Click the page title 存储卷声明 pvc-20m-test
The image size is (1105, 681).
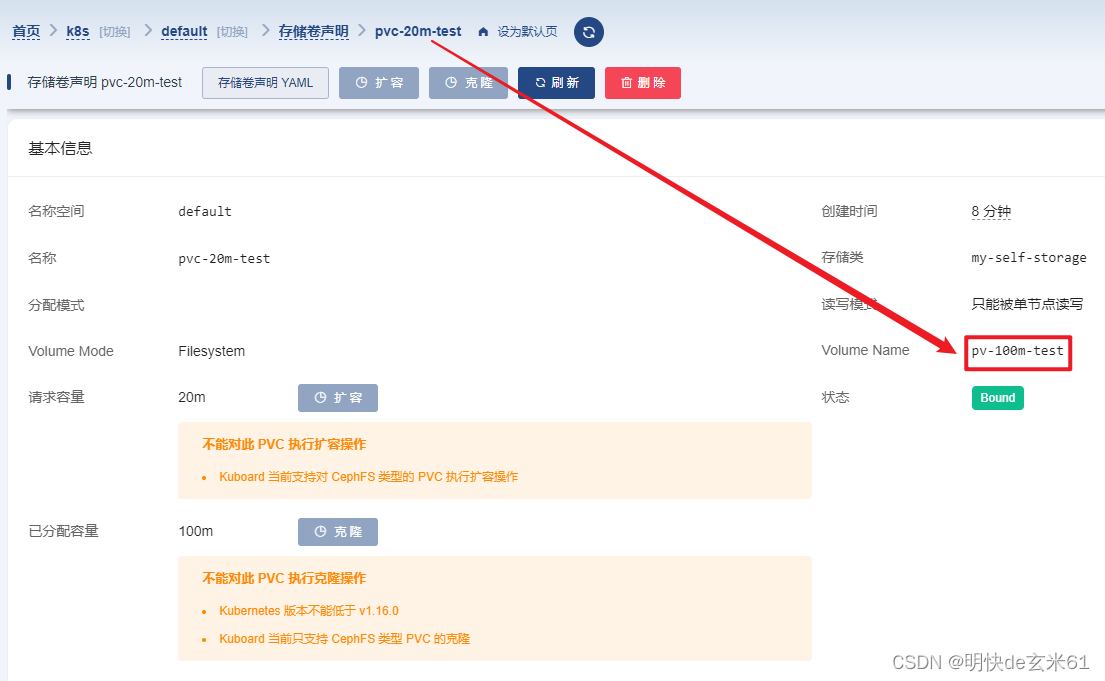pyautogui.click(x=104, y=82)
